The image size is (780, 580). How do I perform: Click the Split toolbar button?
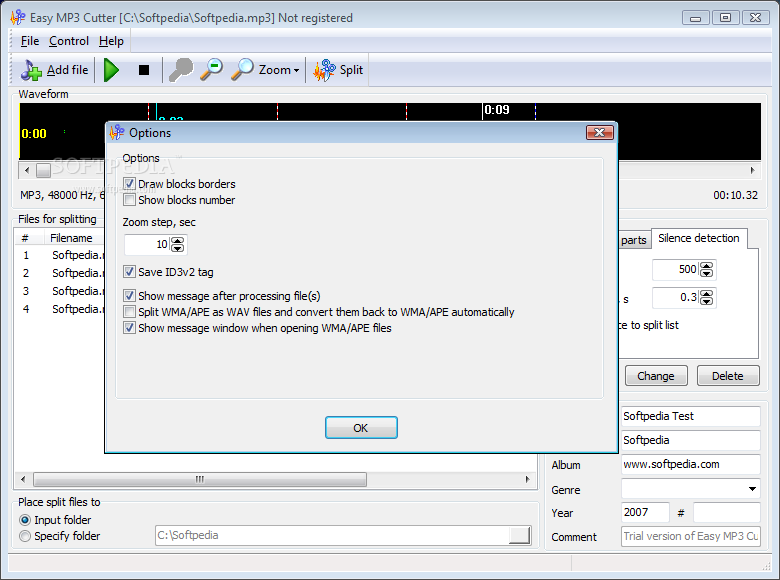click(x=338, y=70)
